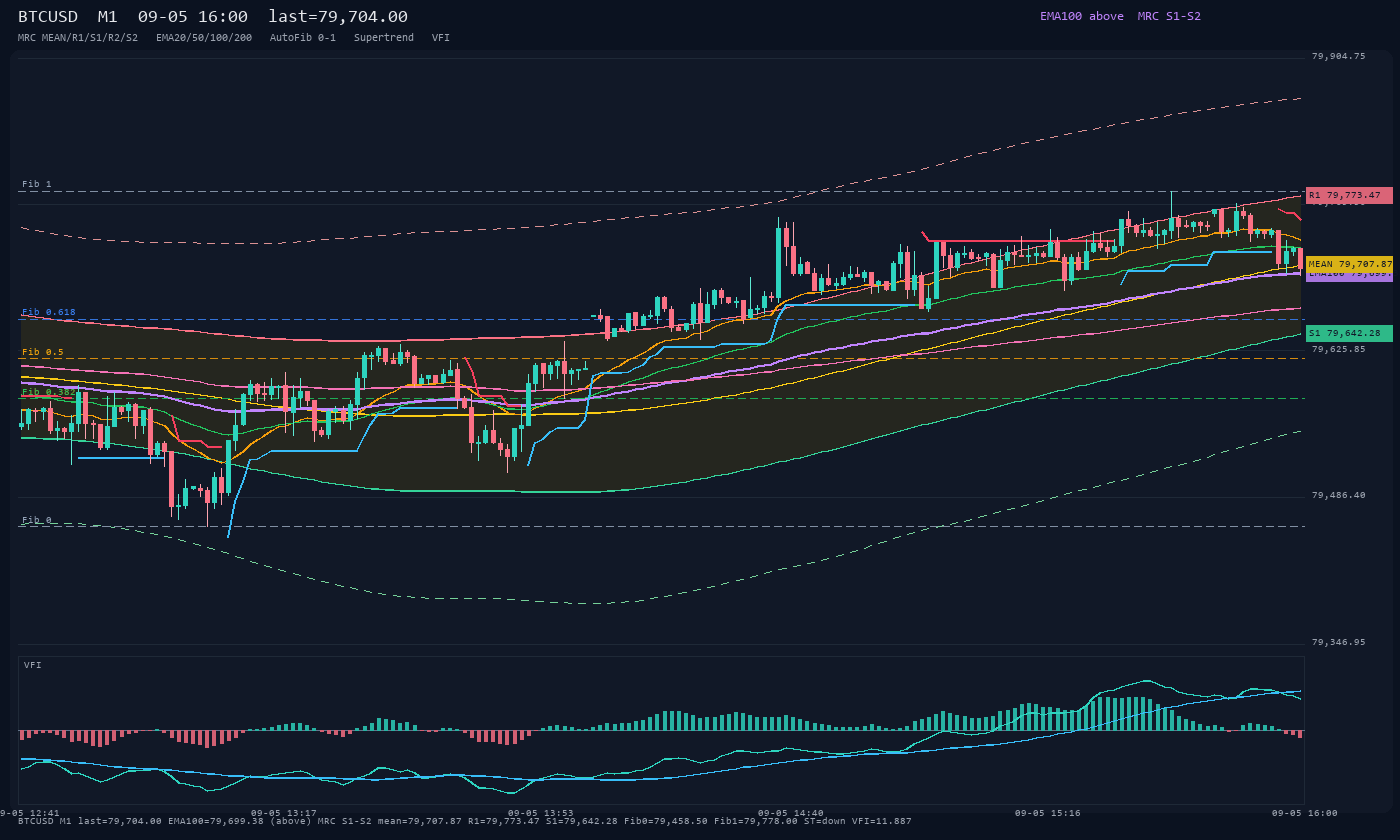The width and height of the screenshot is (1400, 840).
Task: Click the 79,346.95 price axis label
Action: tap(1338, 642)
